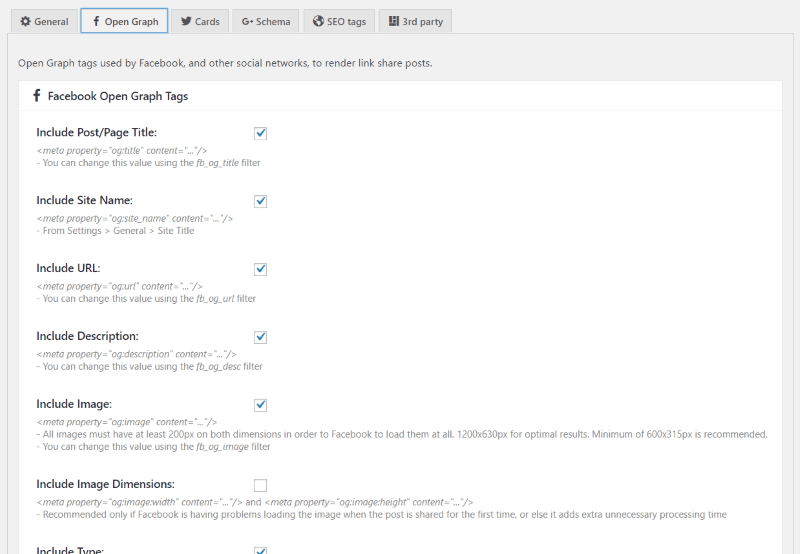The height and width of the screenshot is (554, 800).
Task: Click the gear icon on General tab
Action: coord(25,21)
